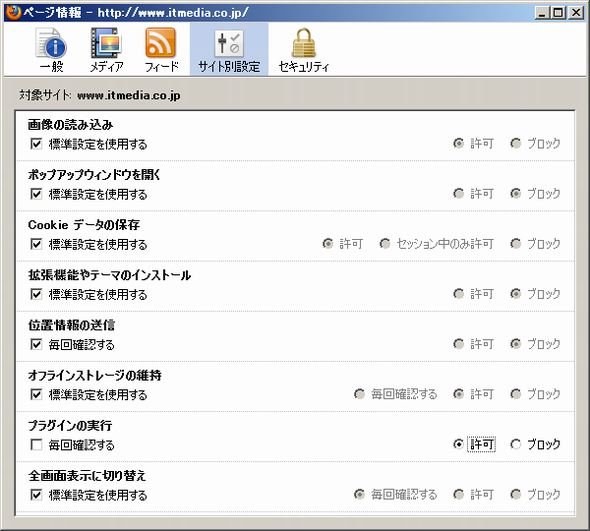The image size is (590, 531).
Task: Select 許可 radio for 画像の読み込み
Action: click(458, 143)
